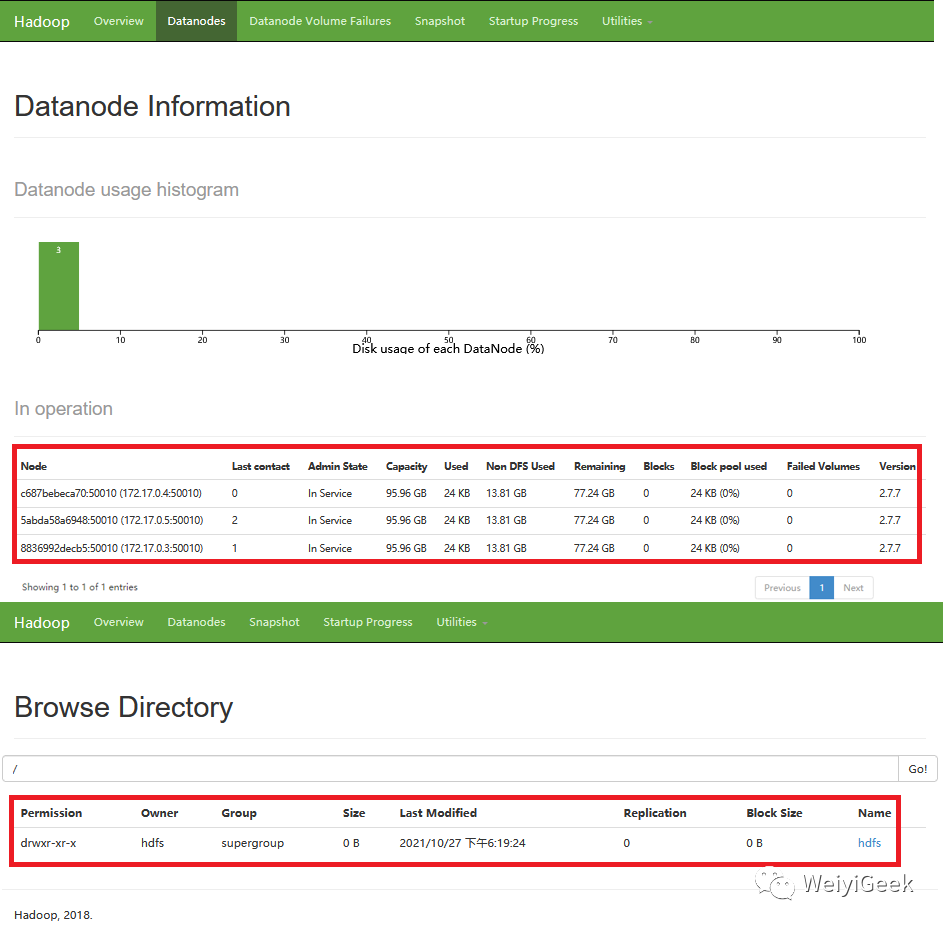
Task: Click the Block Size column header
Action: click(774, 813)
